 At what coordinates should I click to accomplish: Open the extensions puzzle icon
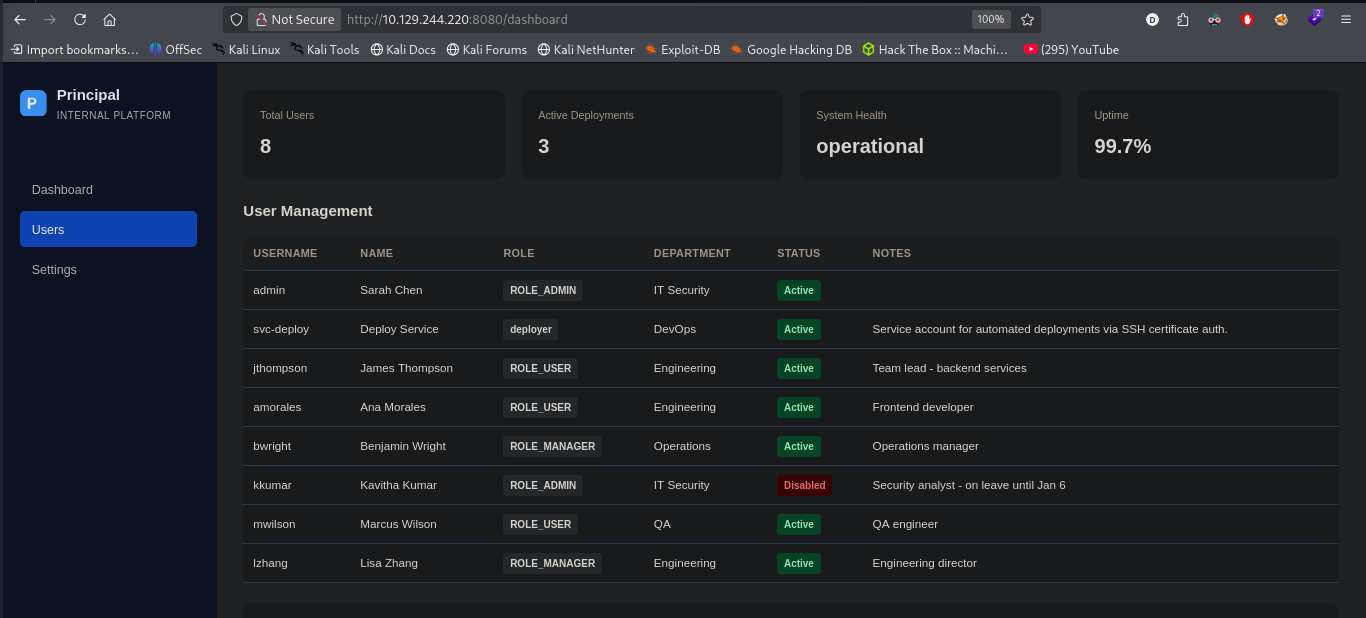click(1183, 19)
